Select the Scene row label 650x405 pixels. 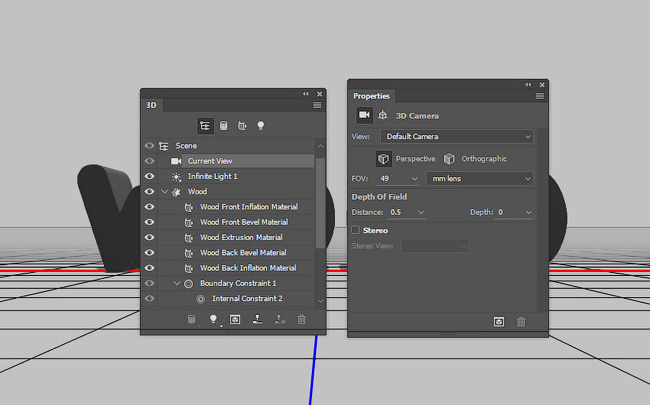coord(186,146)
